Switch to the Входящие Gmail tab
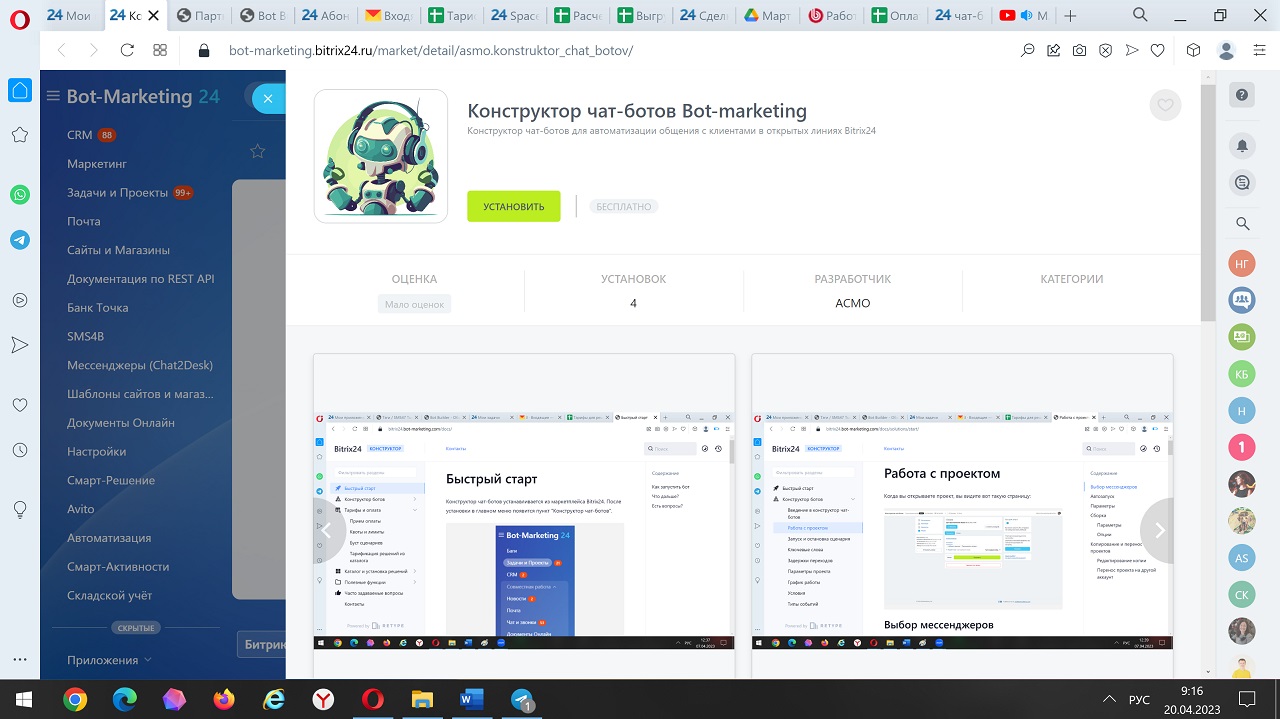 coord(390,15)
